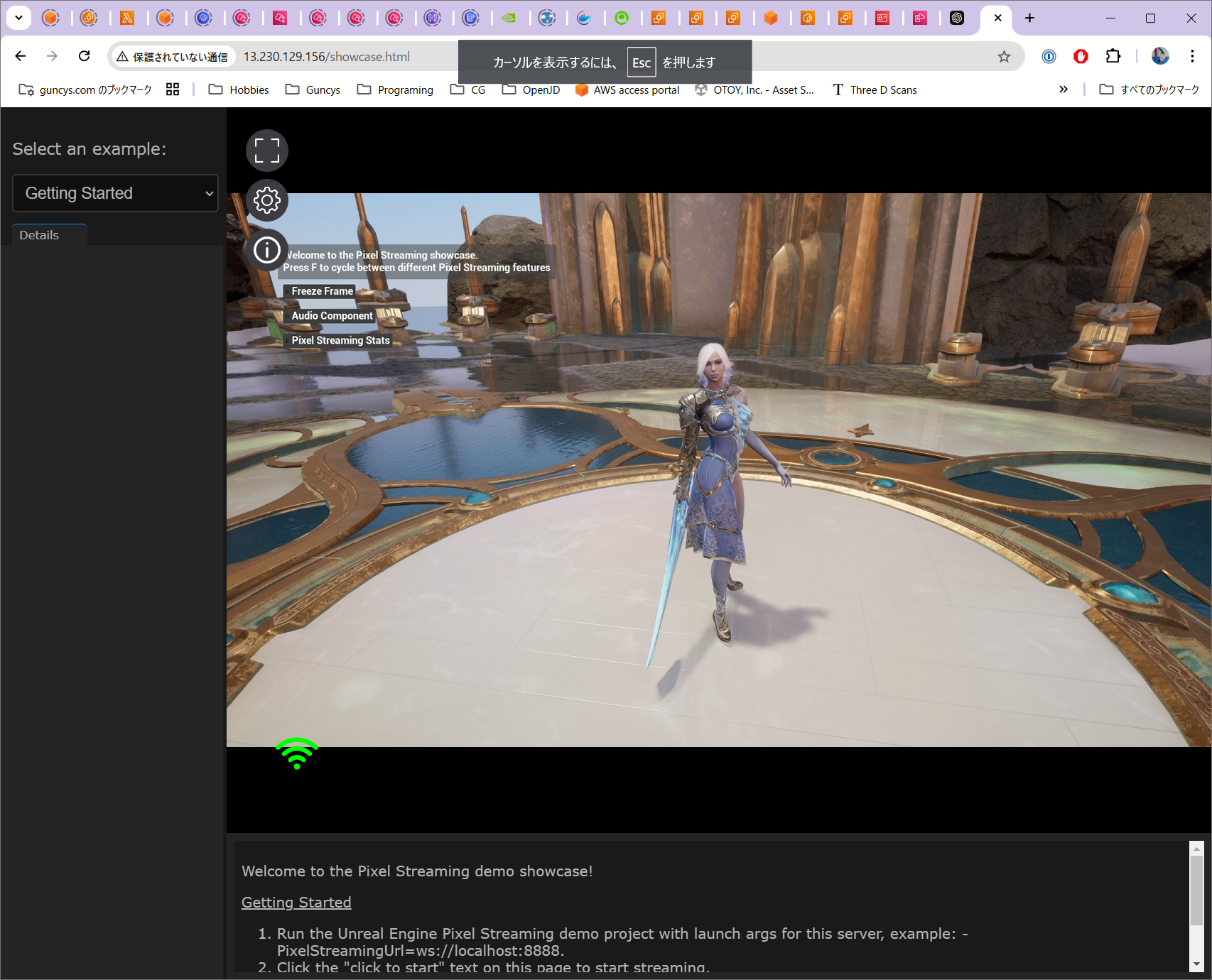Open the tab search dropdown
The height and width of the screenshot is (980, 1212).
(x=19, y=18)
